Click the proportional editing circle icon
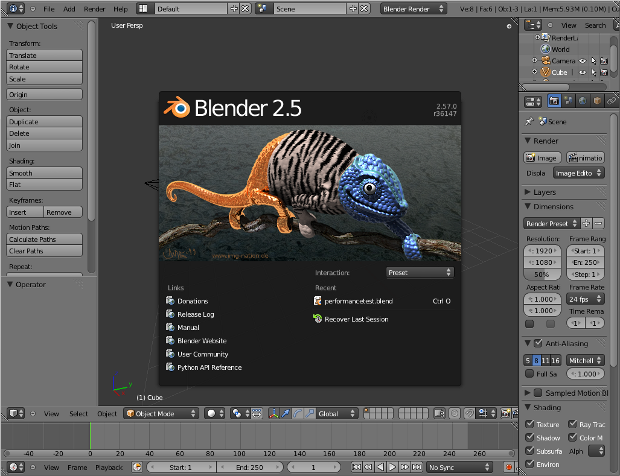The image size is (620, 476). tap(455, 414)
